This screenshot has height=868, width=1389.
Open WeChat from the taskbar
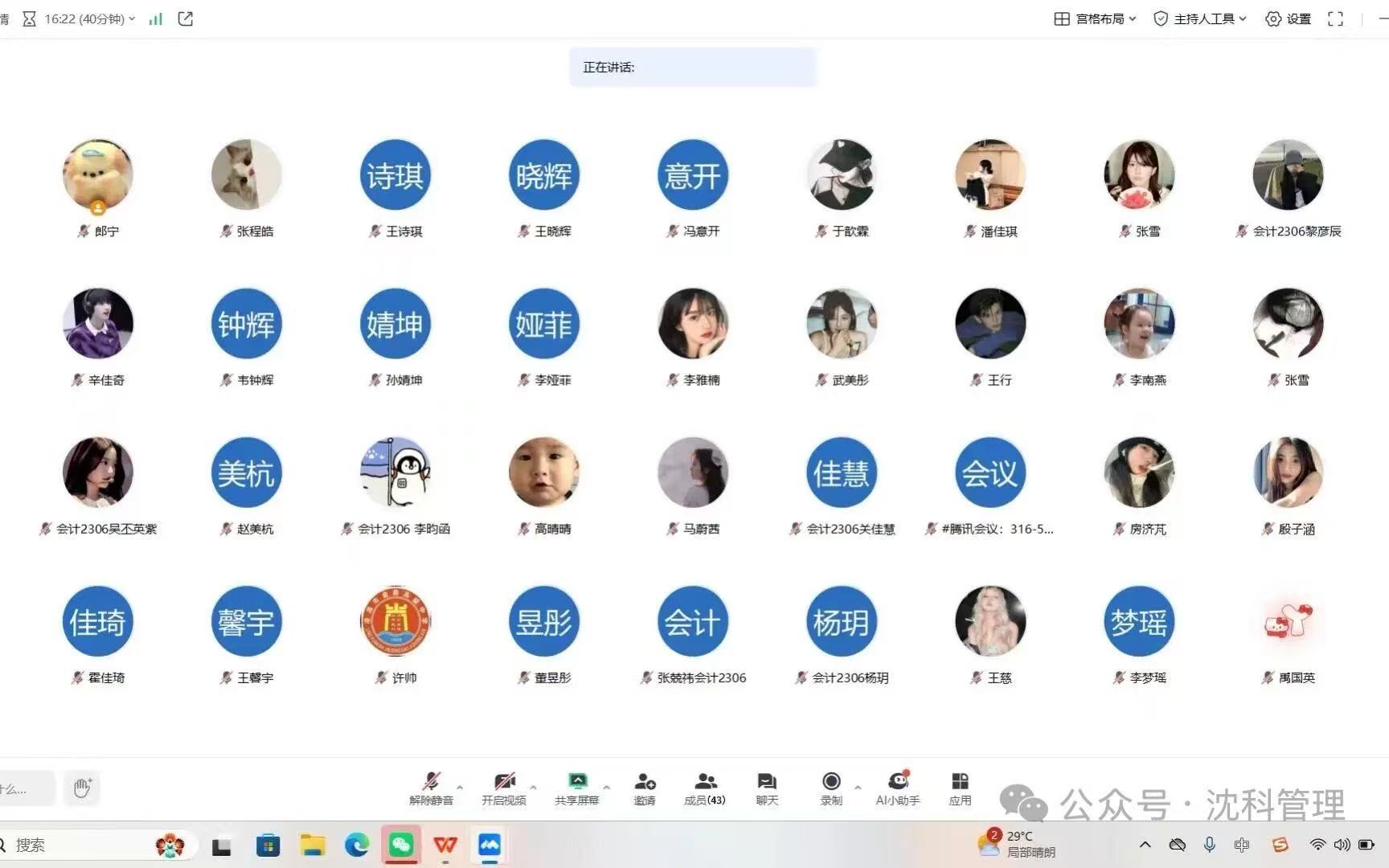click(401, 845)
